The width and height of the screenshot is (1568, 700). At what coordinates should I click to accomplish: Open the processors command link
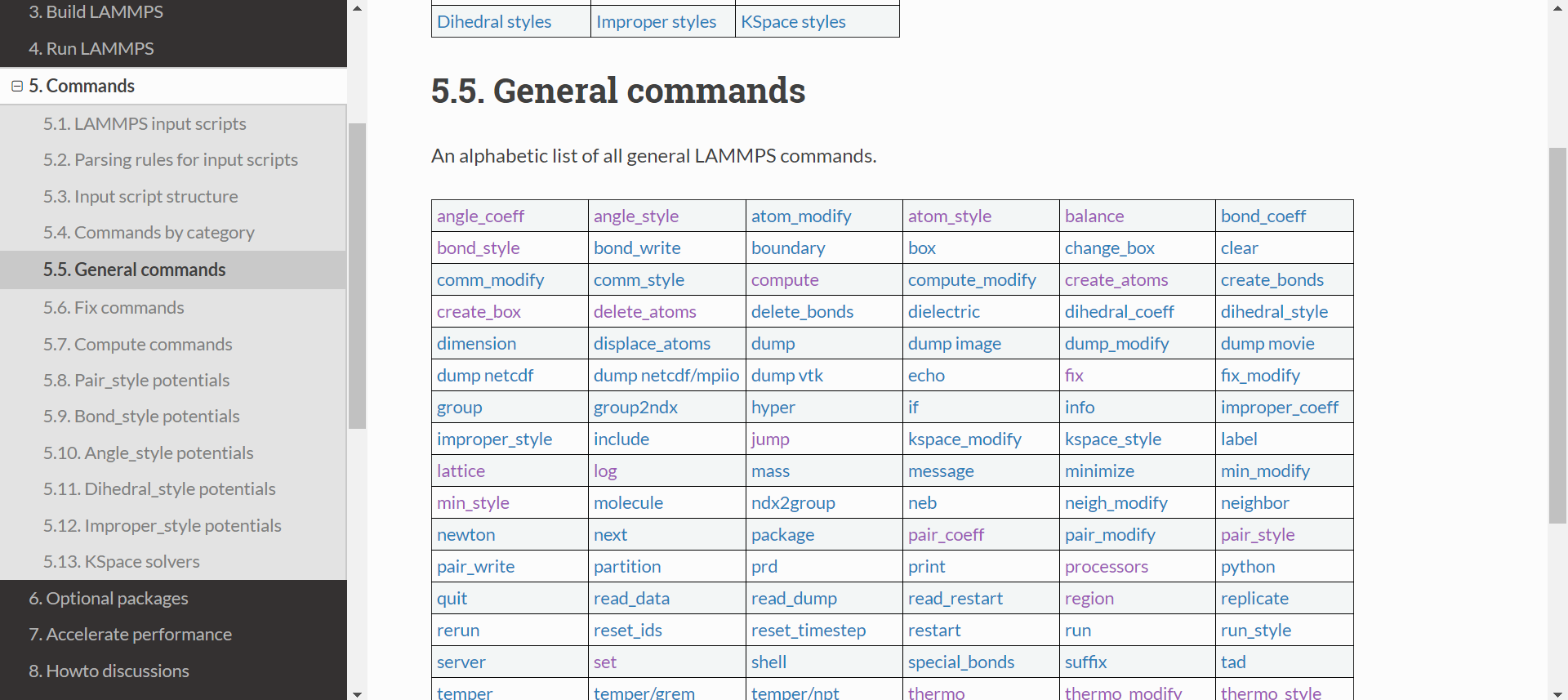(x=1107, y=567)
